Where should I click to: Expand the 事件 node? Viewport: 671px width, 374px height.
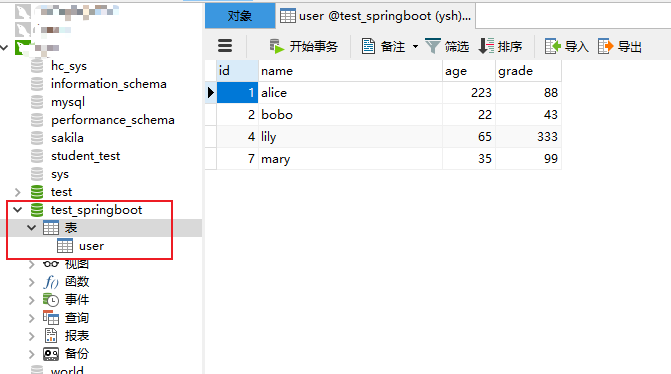[31, 300]
